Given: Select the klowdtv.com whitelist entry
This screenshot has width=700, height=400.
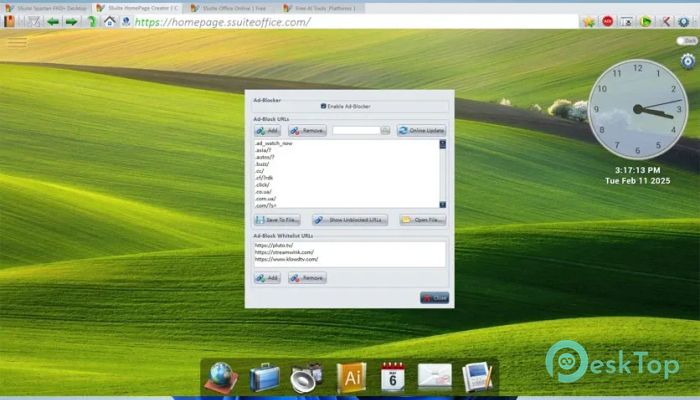Looking at the screenshot, I should click(286, 259).
